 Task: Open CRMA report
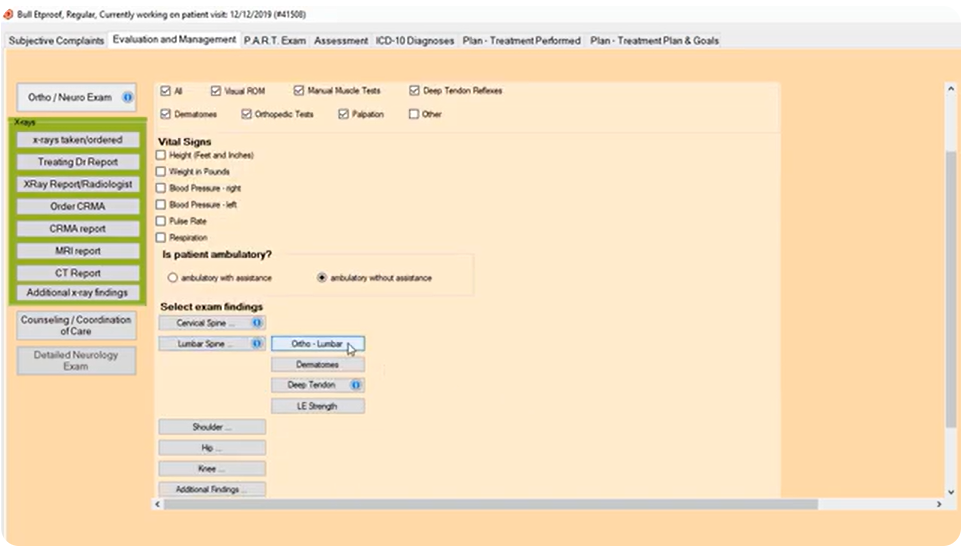pyautogui.click(x=78, y=228)
